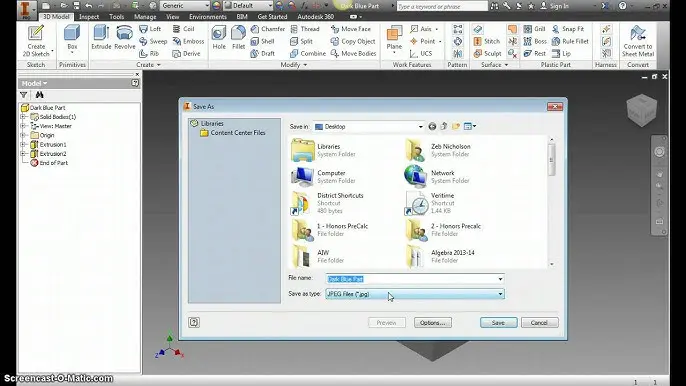
Task: Activate the Hole tool
Action: [219, 37]
